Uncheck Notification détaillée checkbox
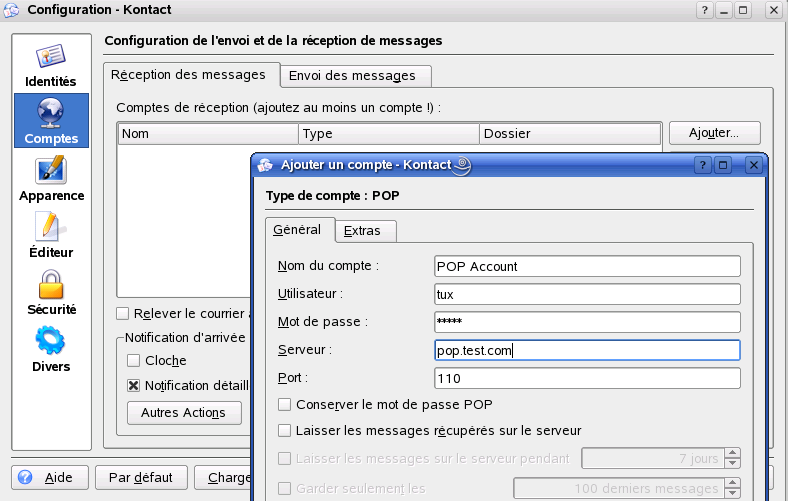The width and height of the screenshot is (788, 501). click(x=133, y=385)
